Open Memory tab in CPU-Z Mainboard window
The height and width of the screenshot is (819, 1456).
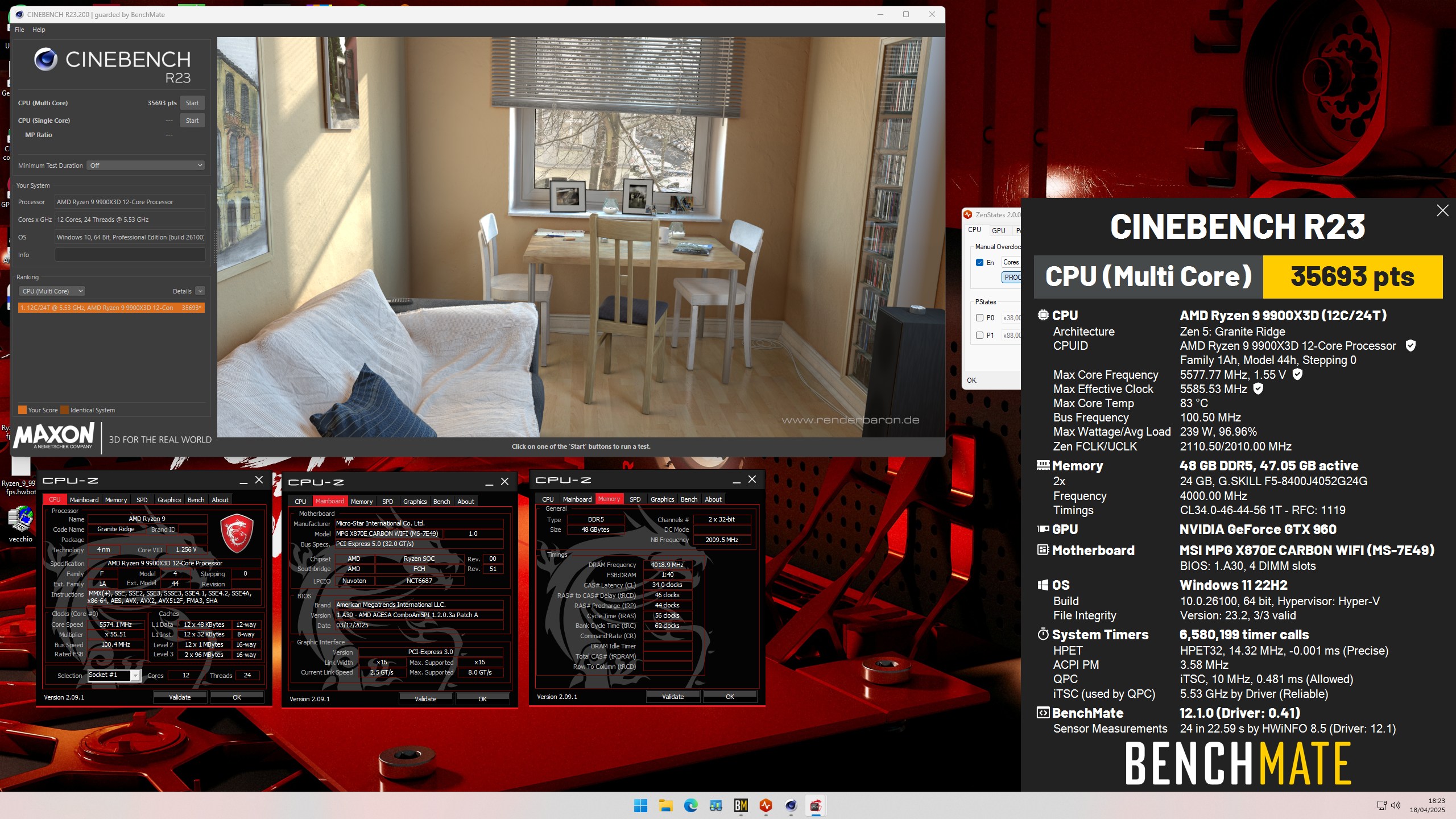click(x=362, y=502)
